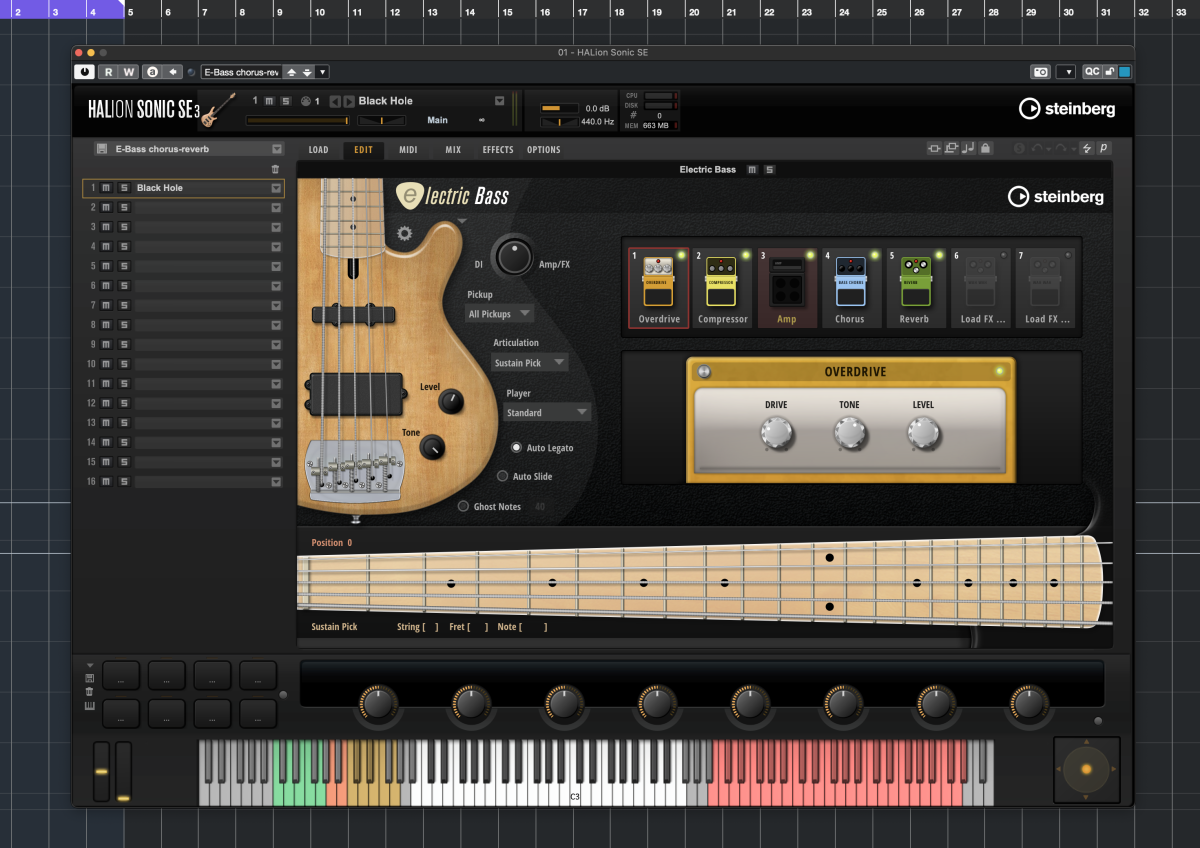Click the Read automation R button

tap(108, 72)
